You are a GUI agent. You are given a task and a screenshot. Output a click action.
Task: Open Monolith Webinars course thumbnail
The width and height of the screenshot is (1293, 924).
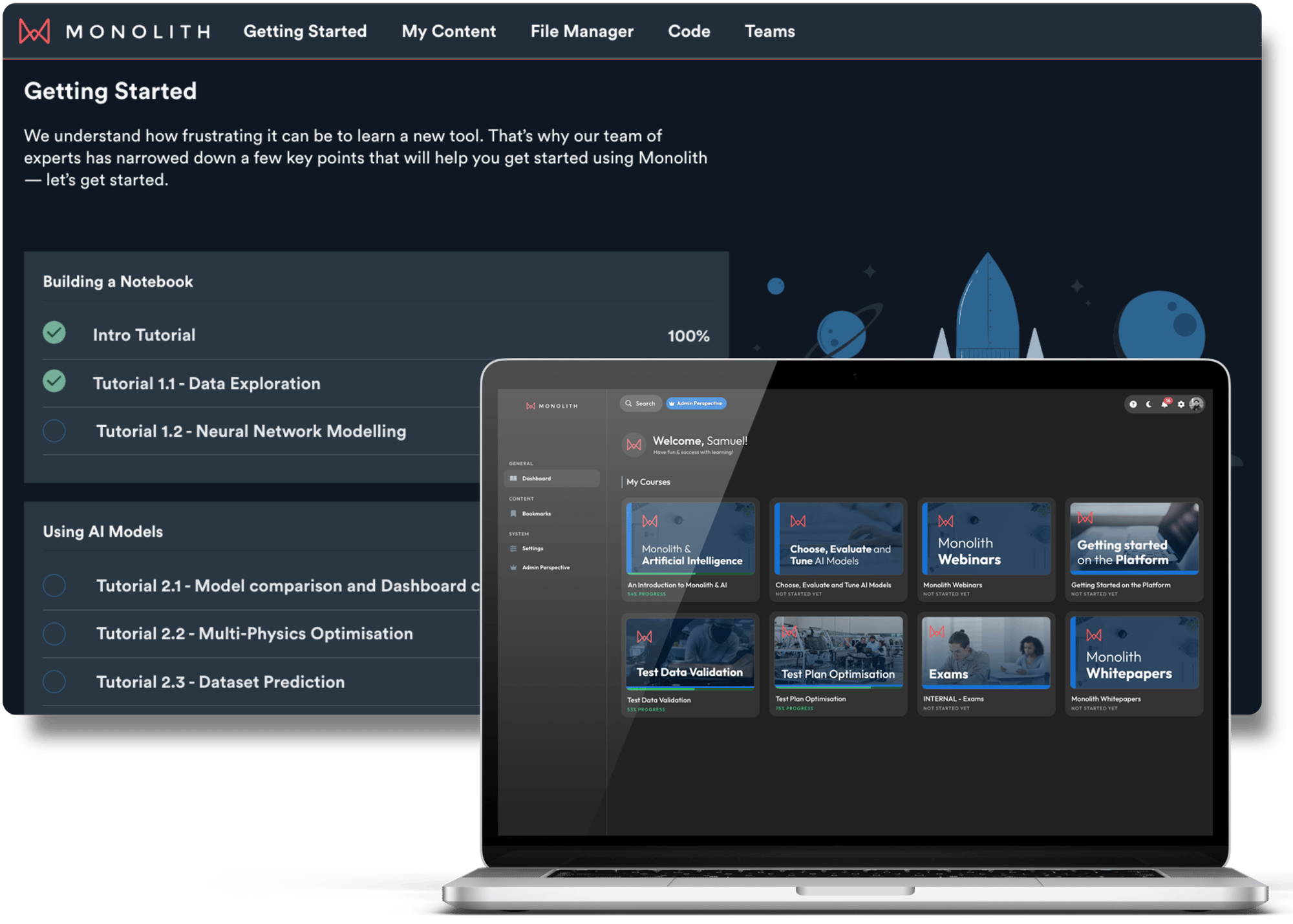pos(987,538)
